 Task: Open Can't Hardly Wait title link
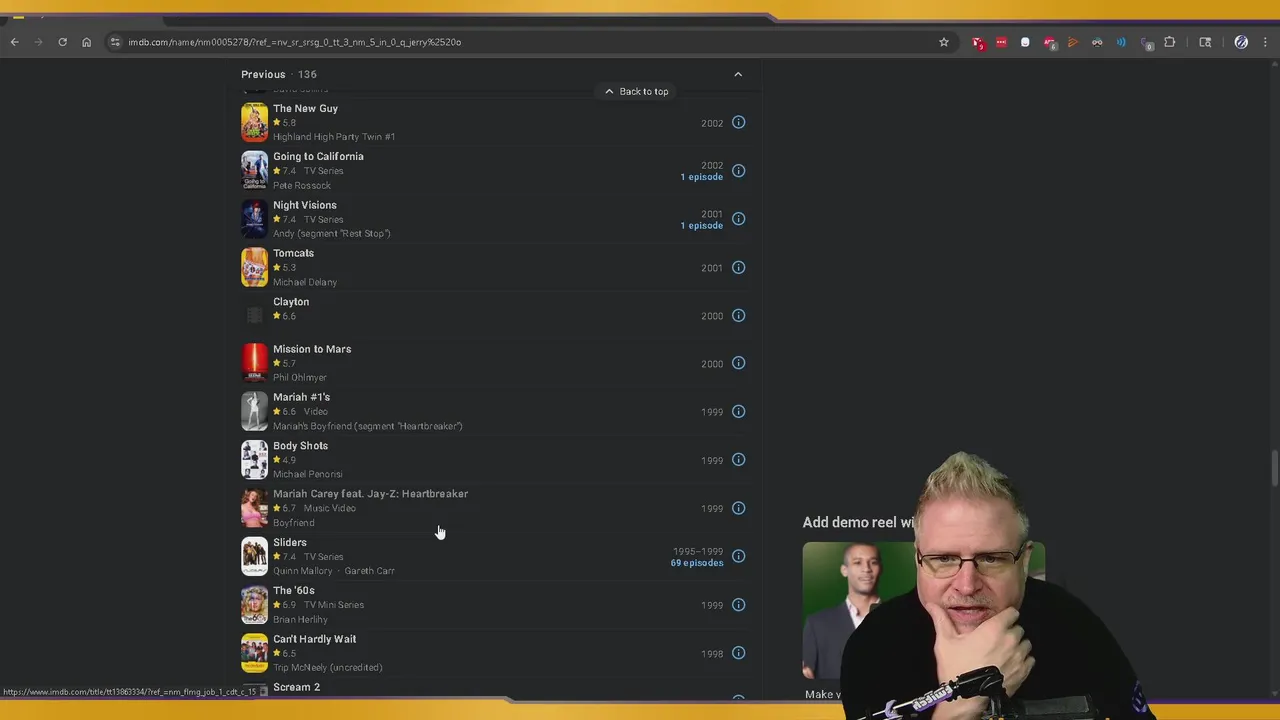pos(314,639)
